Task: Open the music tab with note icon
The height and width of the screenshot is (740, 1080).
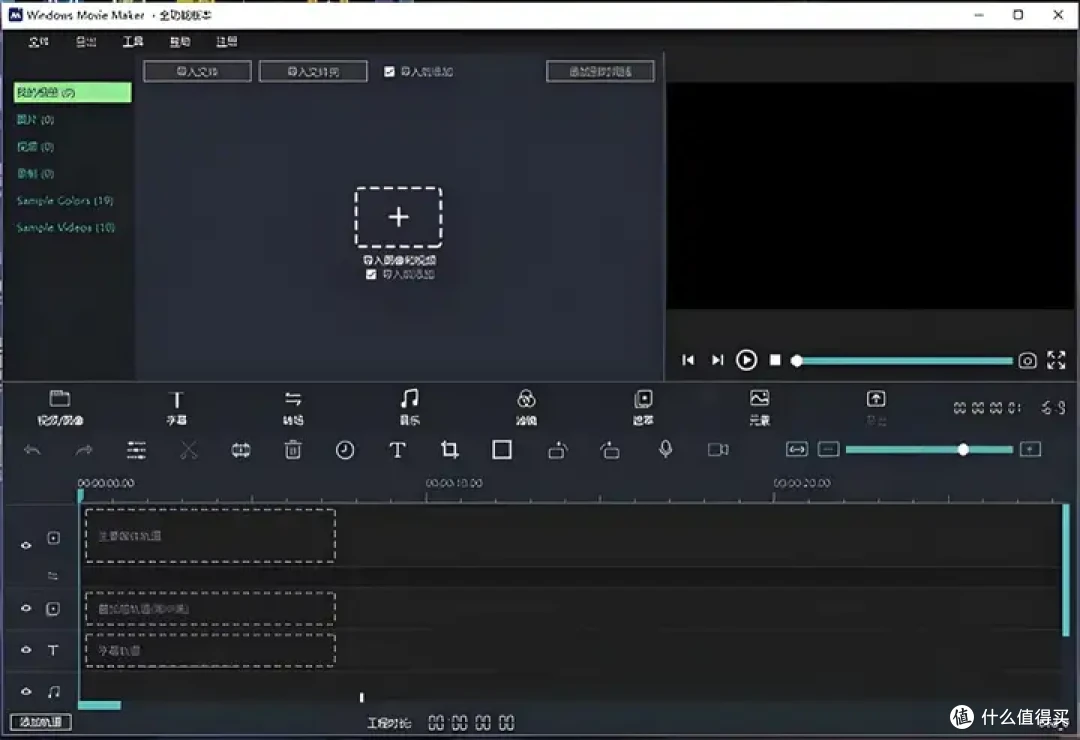Action: point(409,407)
